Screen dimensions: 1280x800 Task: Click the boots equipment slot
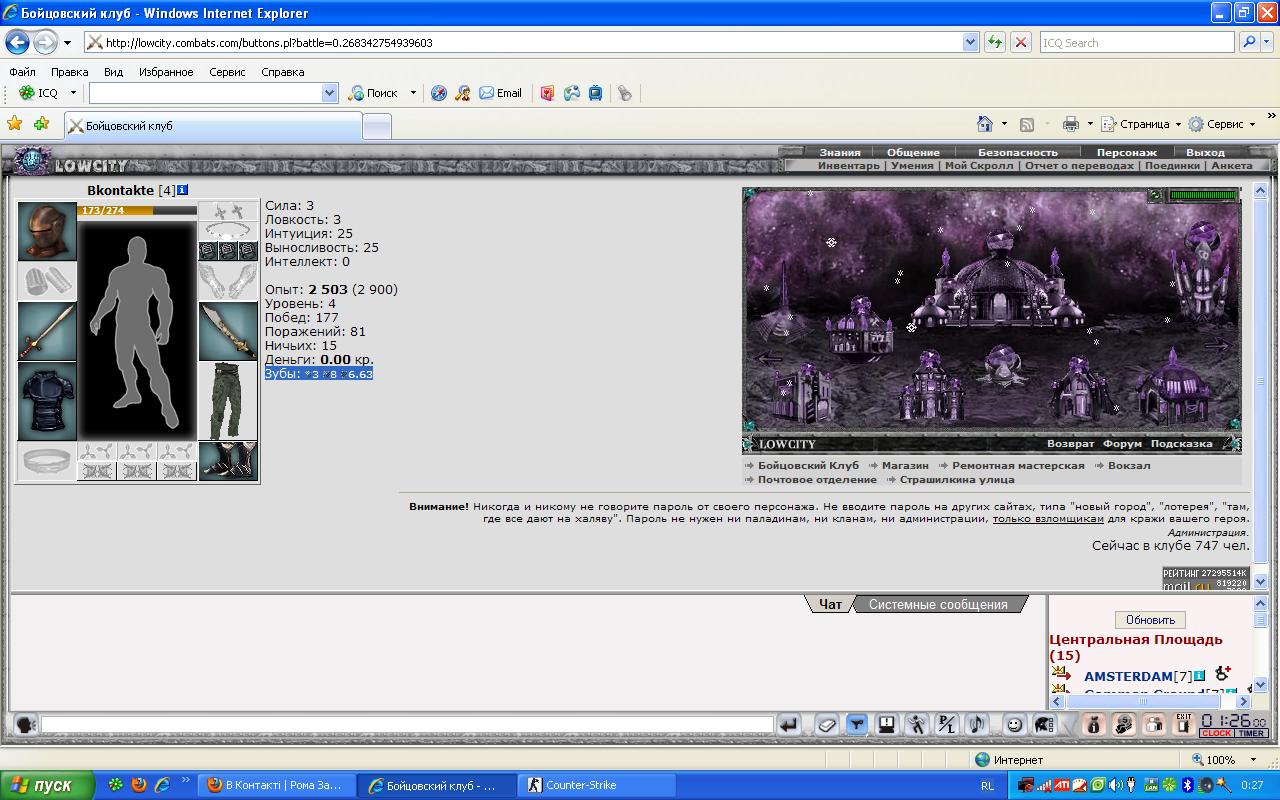click(228, 461)
